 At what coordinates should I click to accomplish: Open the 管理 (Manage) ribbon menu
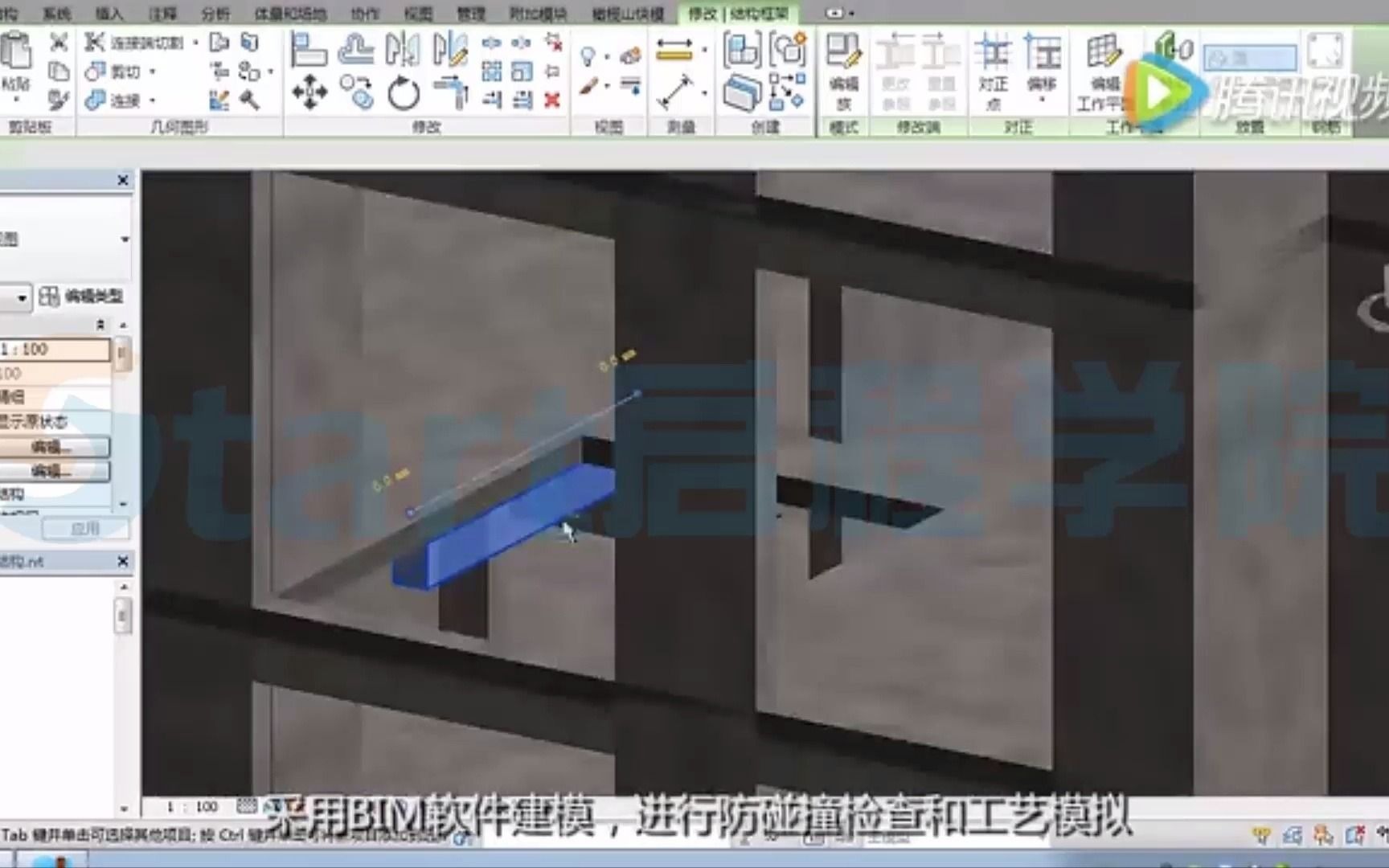[472, 13]
